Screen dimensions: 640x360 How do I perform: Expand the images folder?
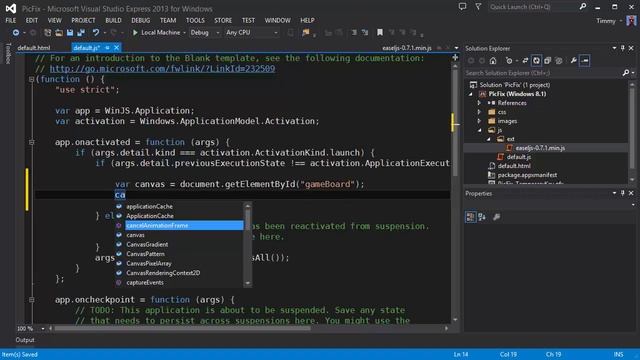(x=480, y=121)
